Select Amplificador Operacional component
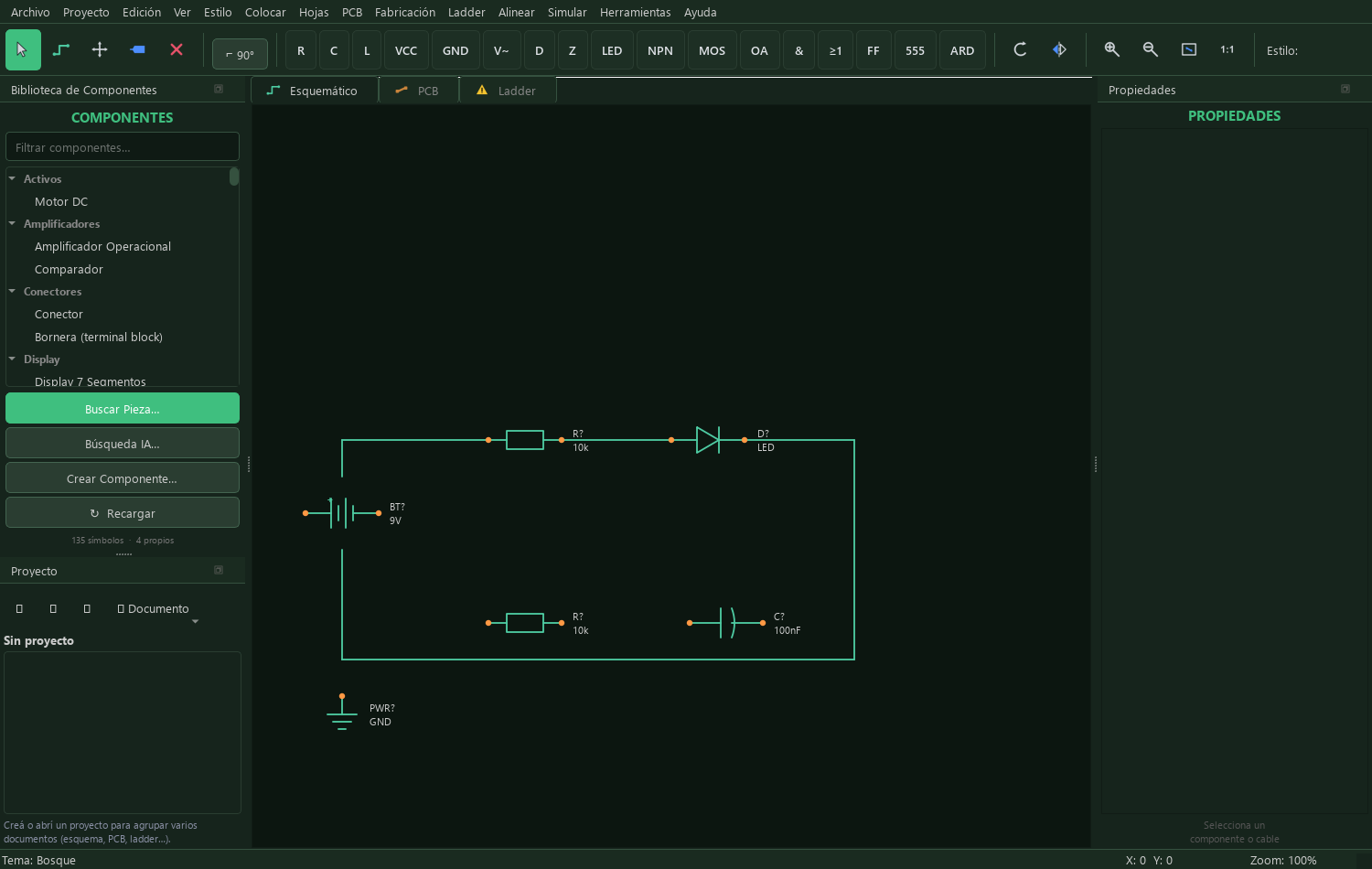This screenshot has height=869, width=1372. [102, 246]
